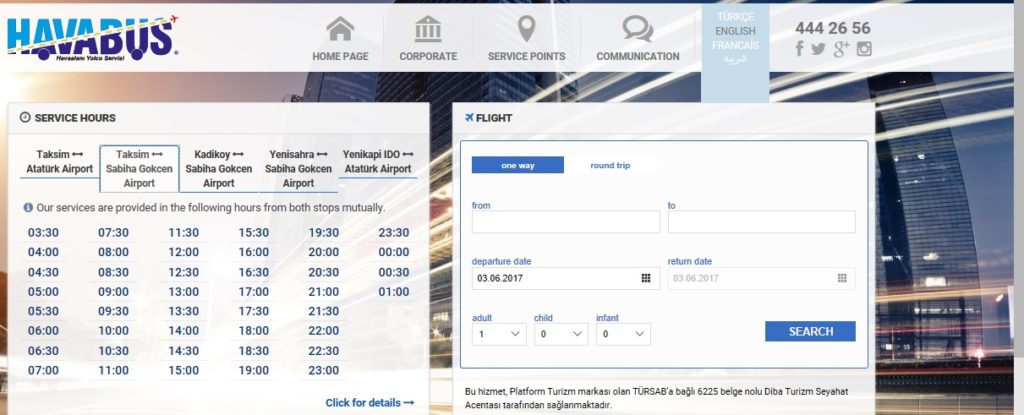The height and width of the screenshot is (415, 1024).
Task: Switch language to FRANÇAIS
Action: tap(735, 45)
